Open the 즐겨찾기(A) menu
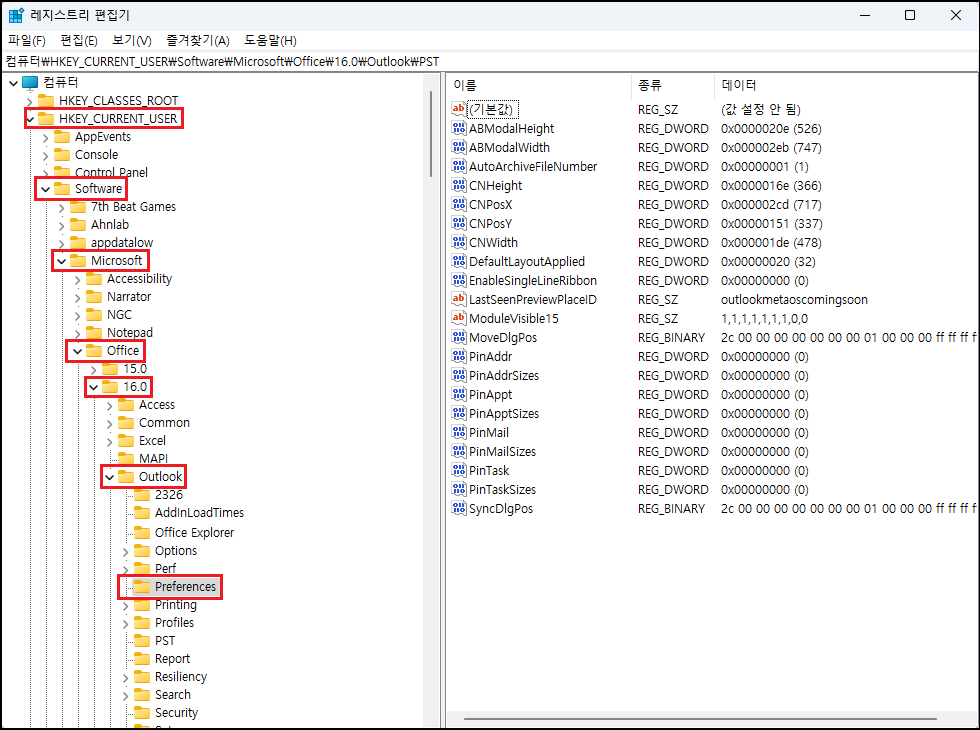This screenshot has height=730, width=980. (x=198, y=41)
